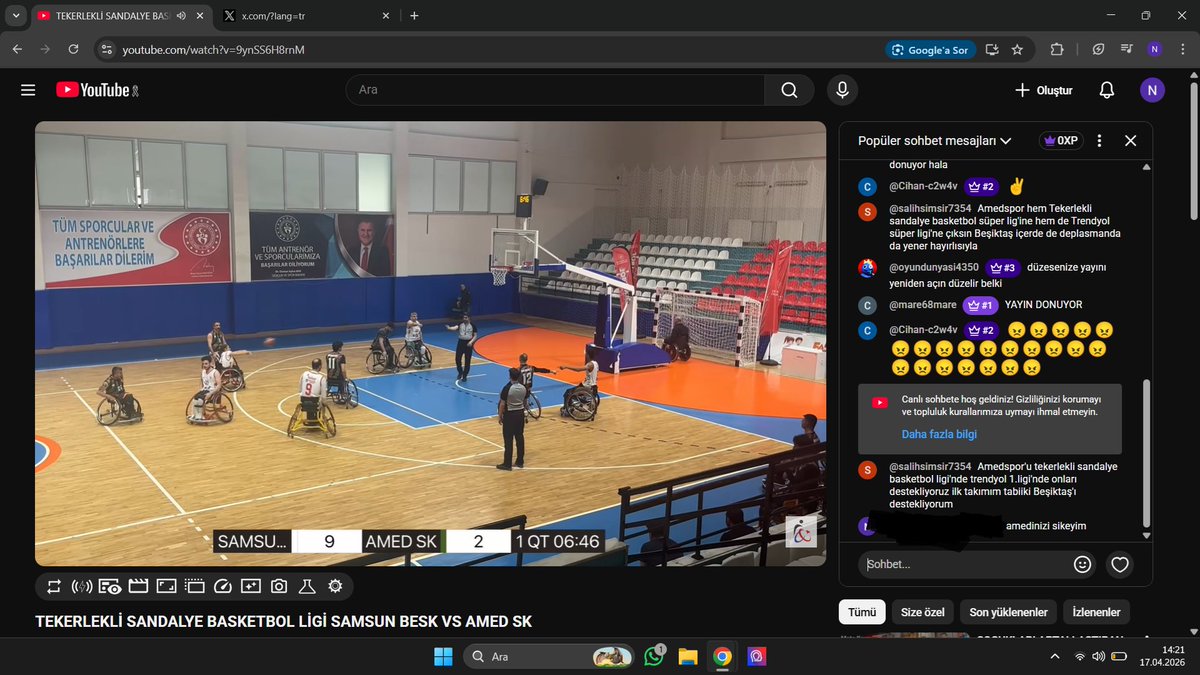Click user @salihsimsir7354 in Beşiktaş chat message
Image resolution: width=1200 pixels, height=675 pixels.
(x=930, y=207)
